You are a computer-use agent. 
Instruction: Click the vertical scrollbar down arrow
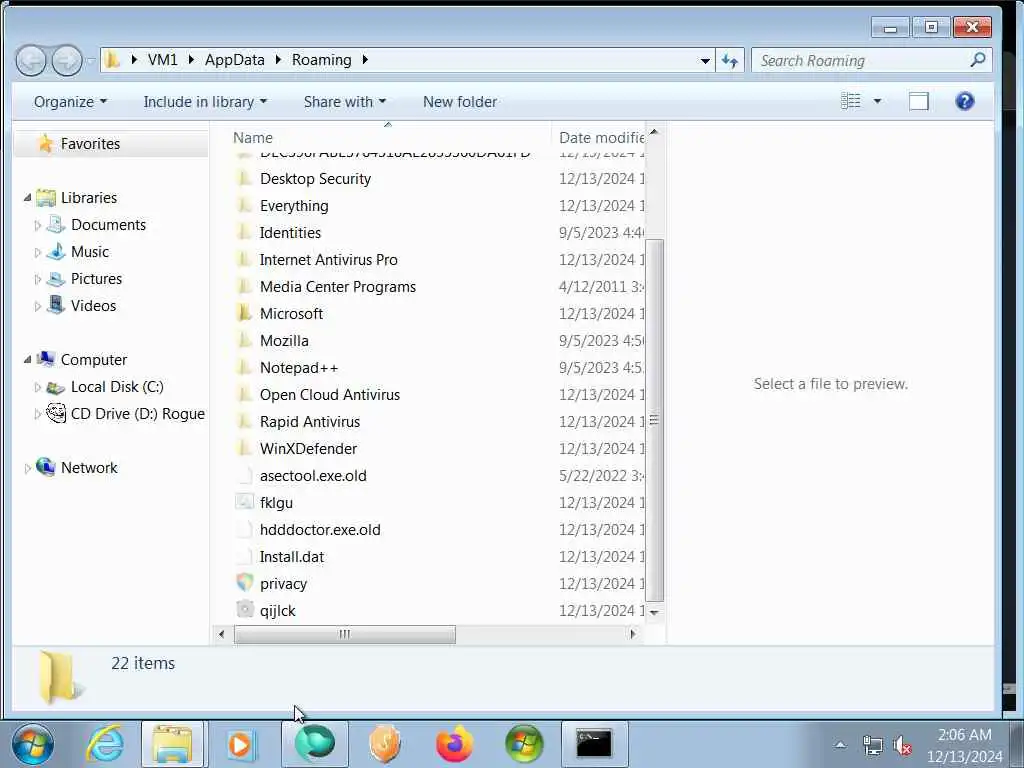pos(654,613)
